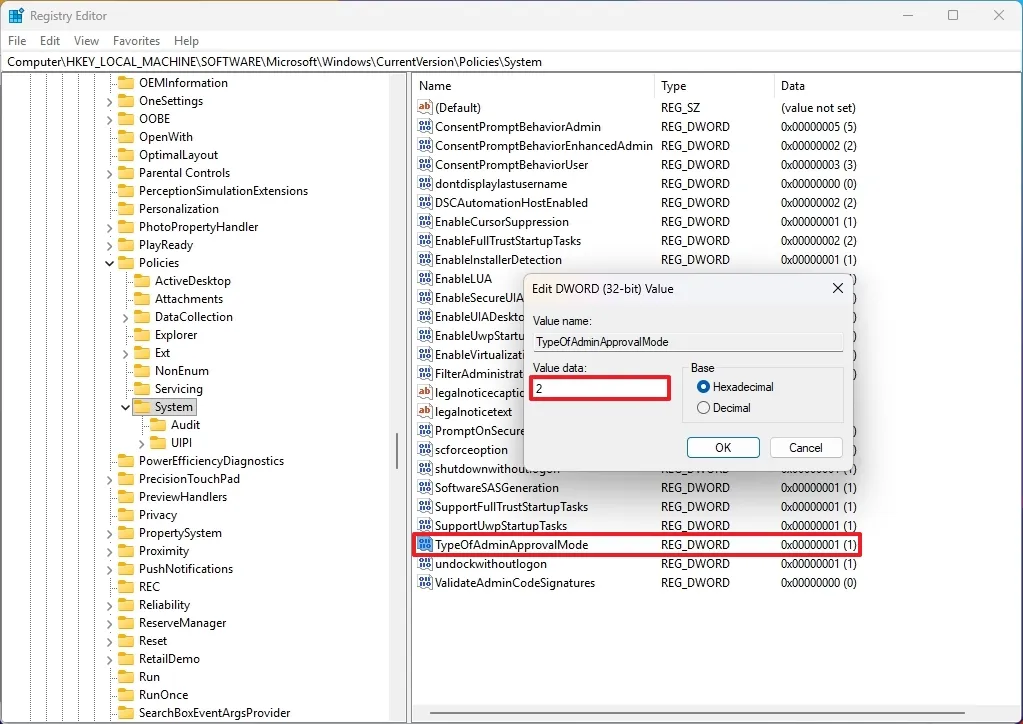Collapse the Policies key

[x=108, y=262]
